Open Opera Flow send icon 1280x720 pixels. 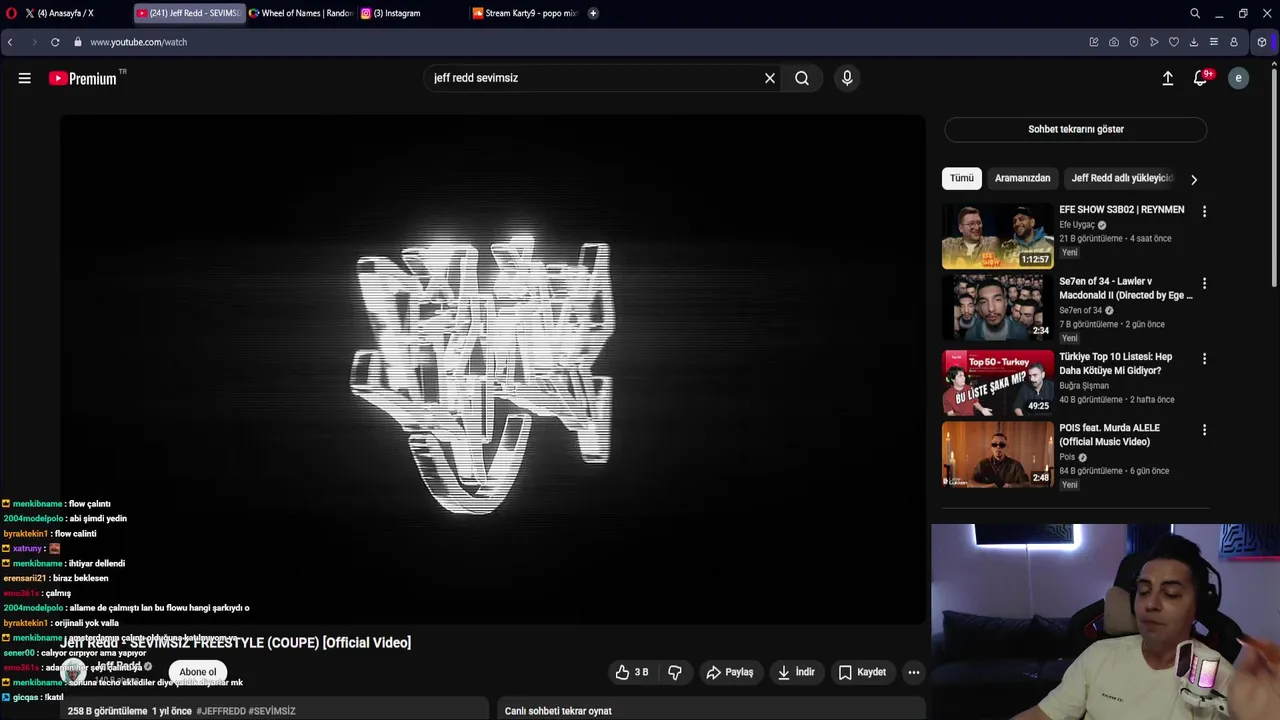click(x=1154, y=42)
